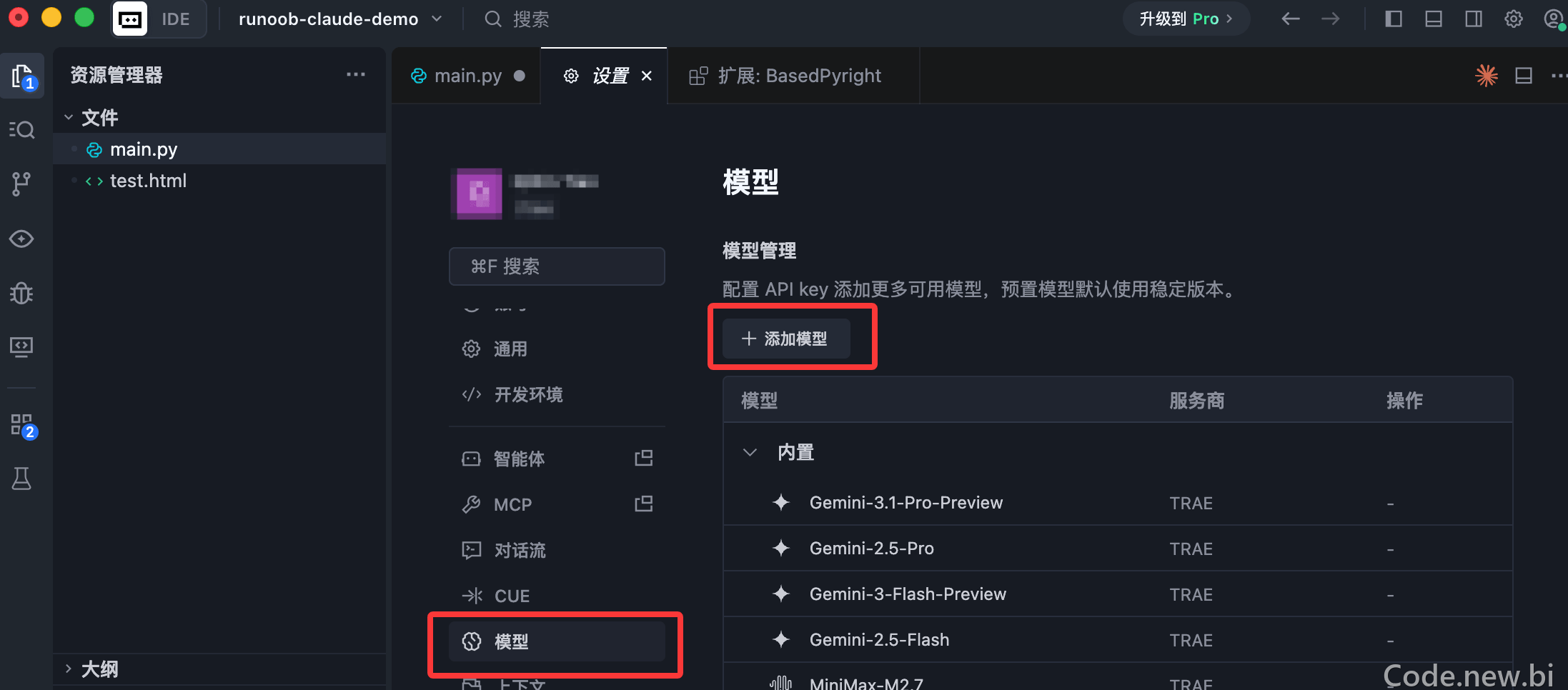
Task: Open the Source Control branch icon
Action: pos(21,184)
